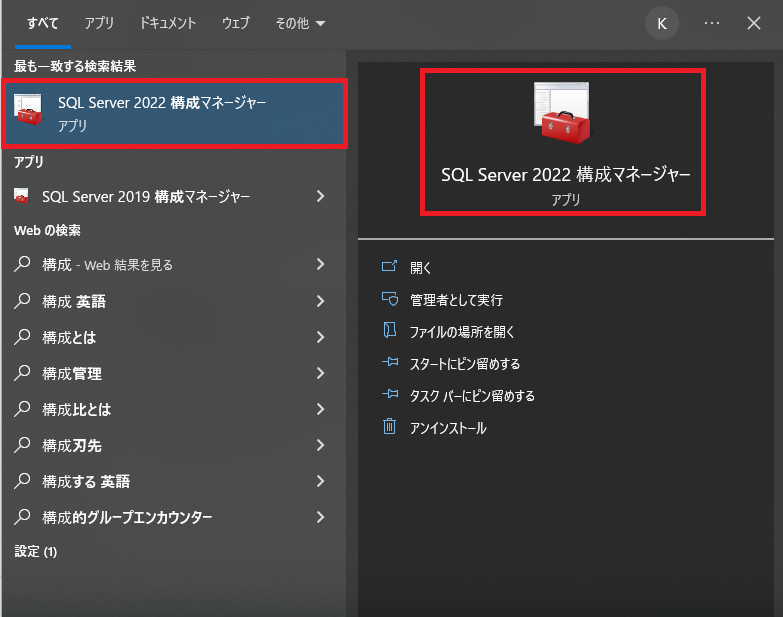The image size is (783, 617).
Task: Click the 管理者として実行 shield icon
Action: pyautogui.click(x=390, y=299)
